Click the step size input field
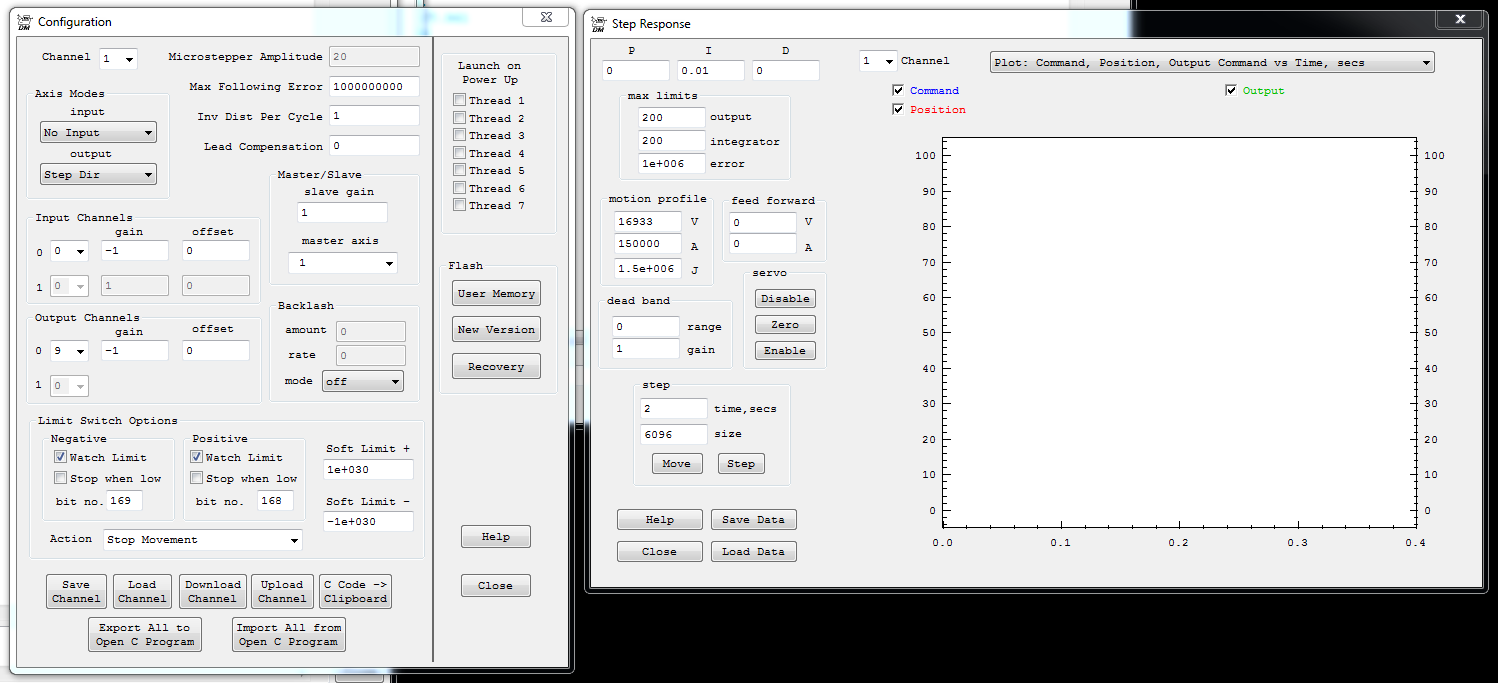Screen dimensions: 1498x683 [673, 434]
